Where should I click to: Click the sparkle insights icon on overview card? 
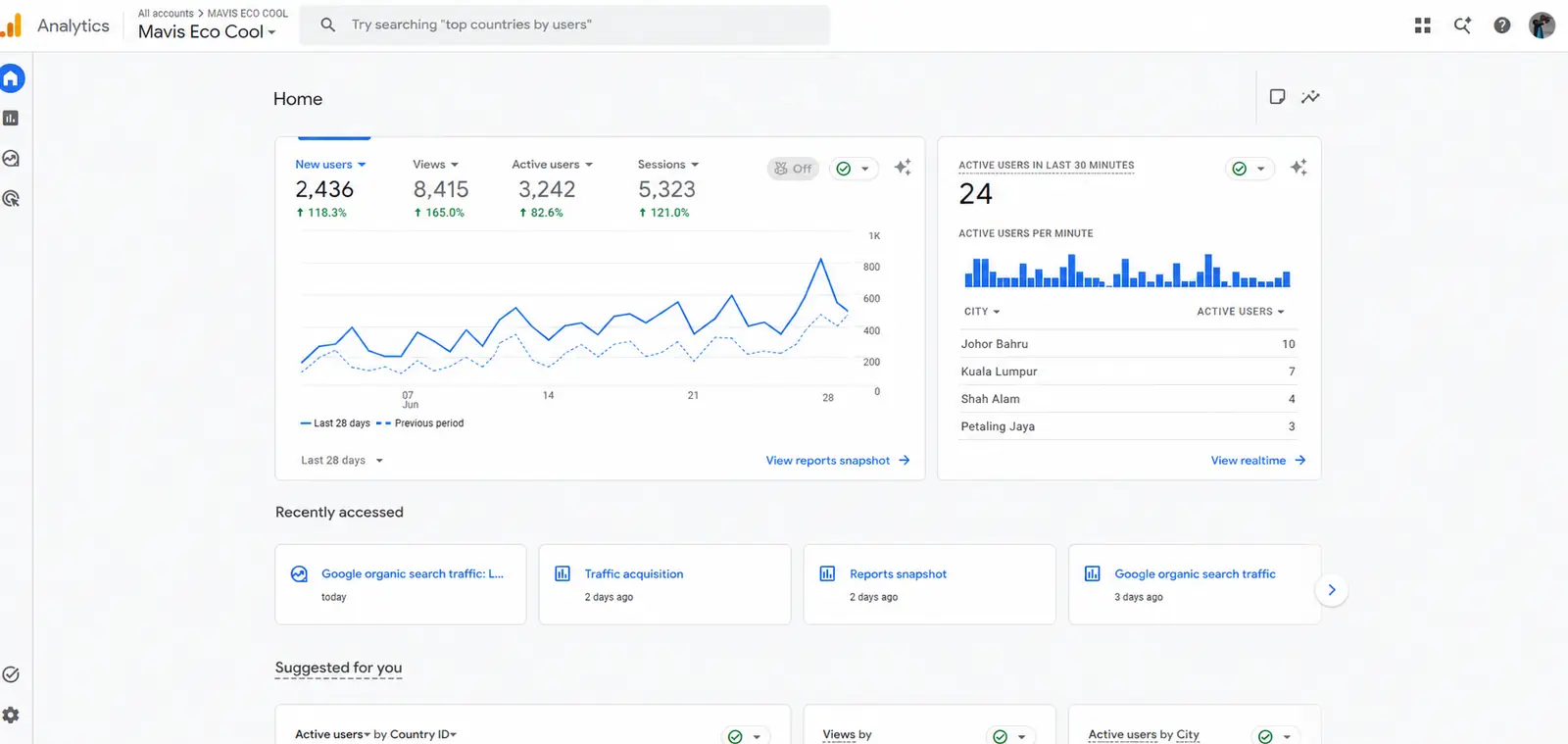903,168
